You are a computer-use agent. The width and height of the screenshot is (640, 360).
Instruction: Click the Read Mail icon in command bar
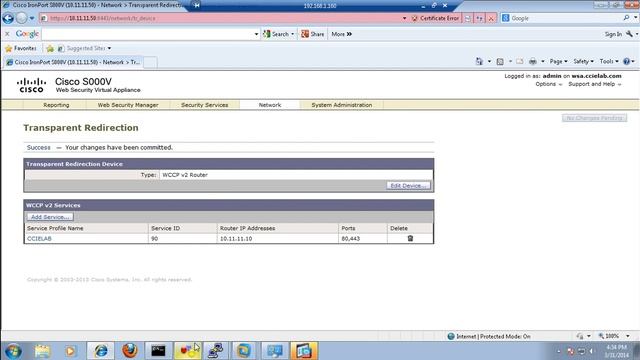click(519, 61)
